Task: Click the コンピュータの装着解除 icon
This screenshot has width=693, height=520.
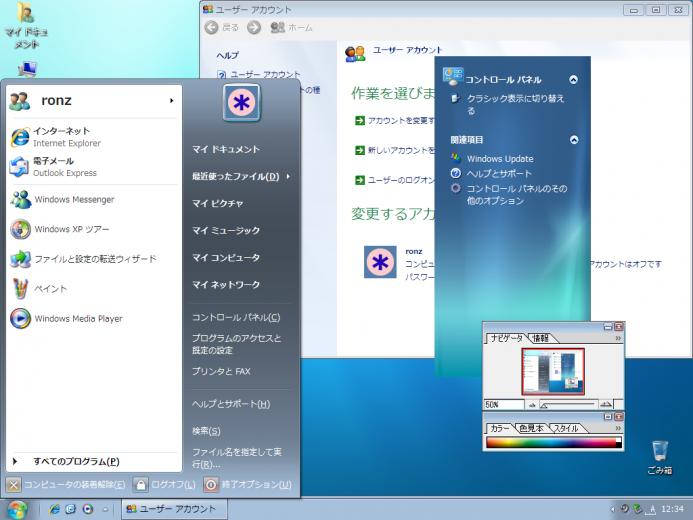Action: (14, 485)
